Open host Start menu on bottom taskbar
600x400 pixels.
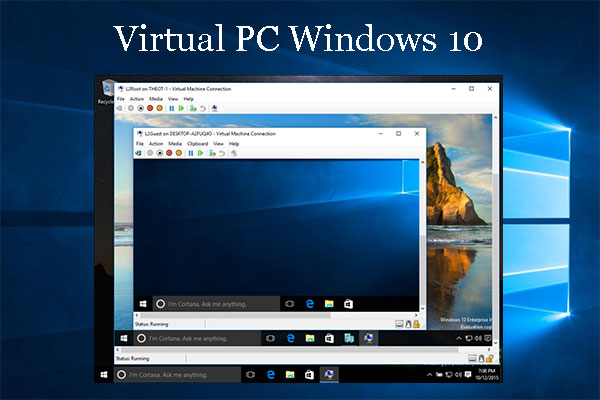pos(104,375)
